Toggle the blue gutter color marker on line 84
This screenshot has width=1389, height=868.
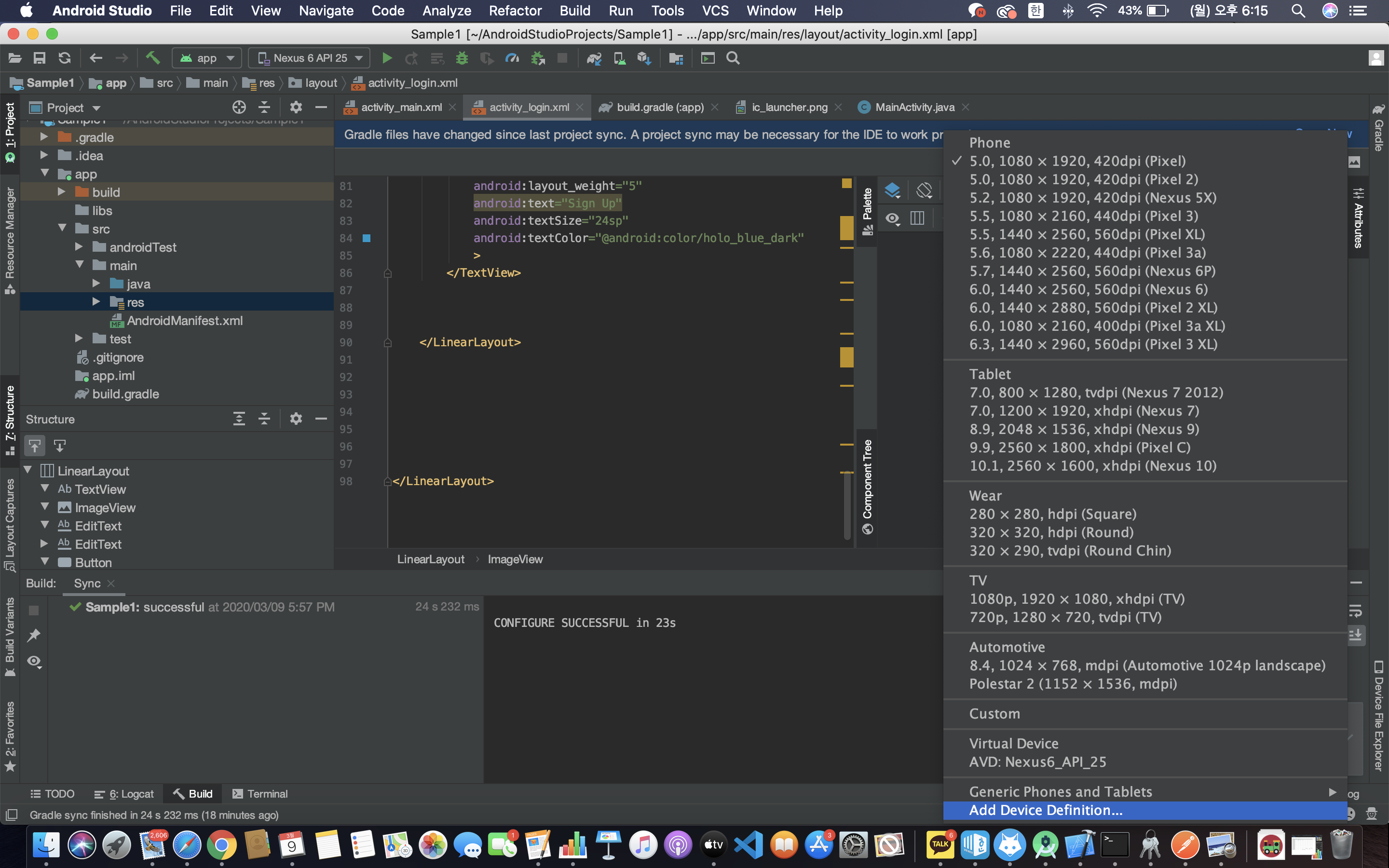tap(367, 238)
